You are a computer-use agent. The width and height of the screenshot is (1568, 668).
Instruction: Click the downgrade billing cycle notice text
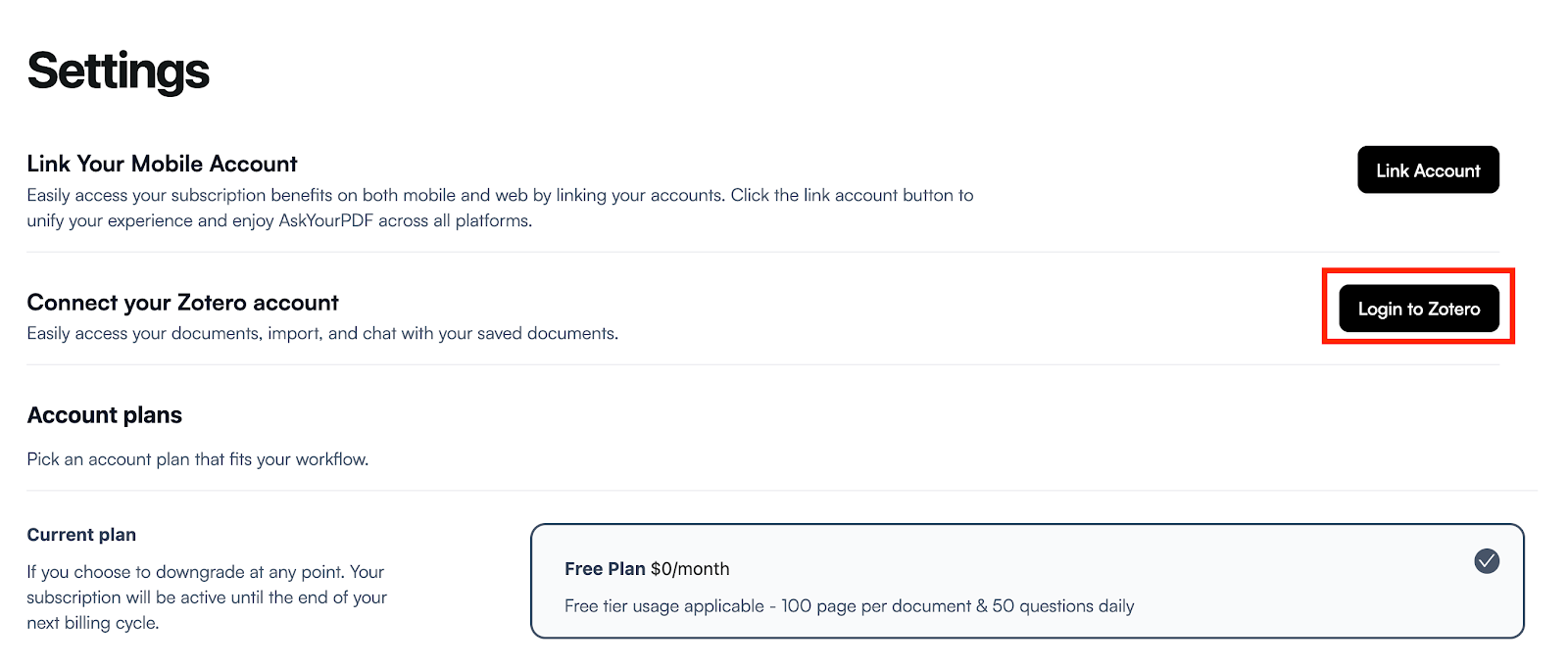click(207, 597)
